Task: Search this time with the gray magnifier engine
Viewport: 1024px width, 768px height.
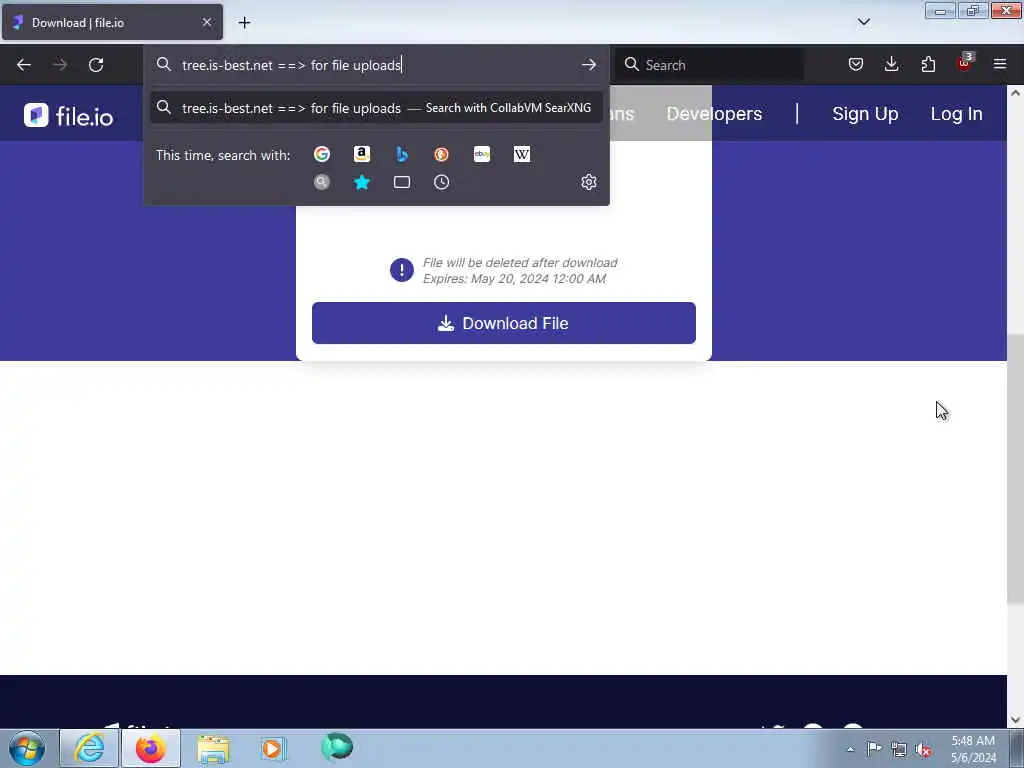Action: pos(321,182)
